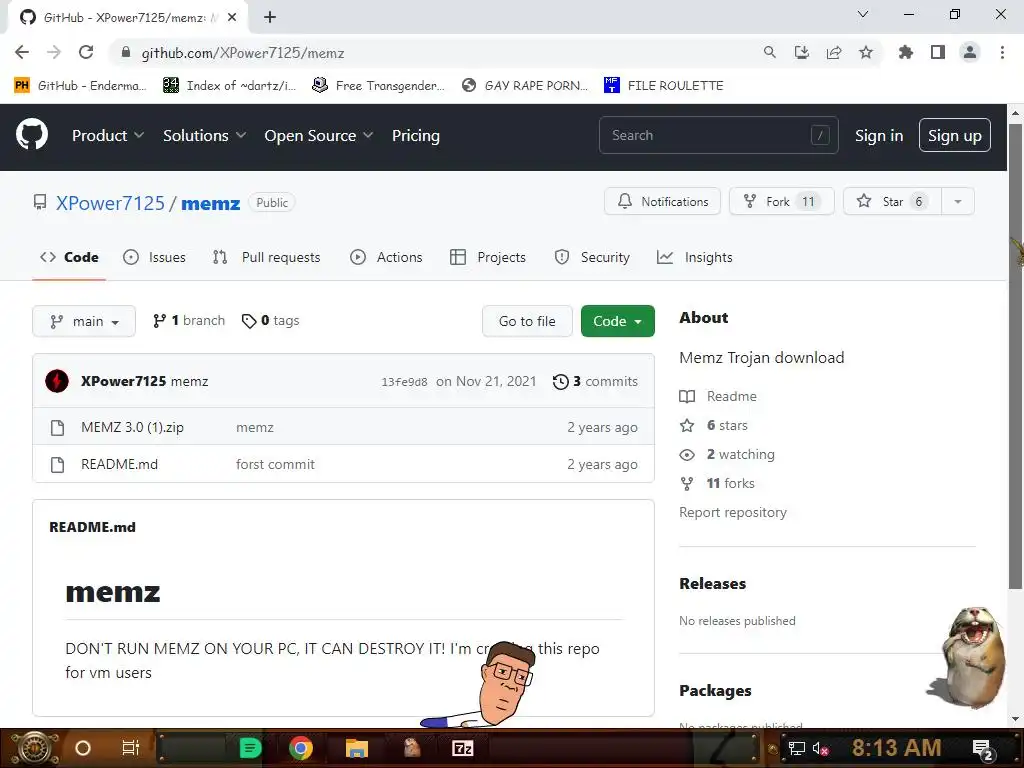Image resolution: width=1024 pixels, height=768 pixels.
Task: Expand the star lists dropdown arrow
Action: (958, 201)
